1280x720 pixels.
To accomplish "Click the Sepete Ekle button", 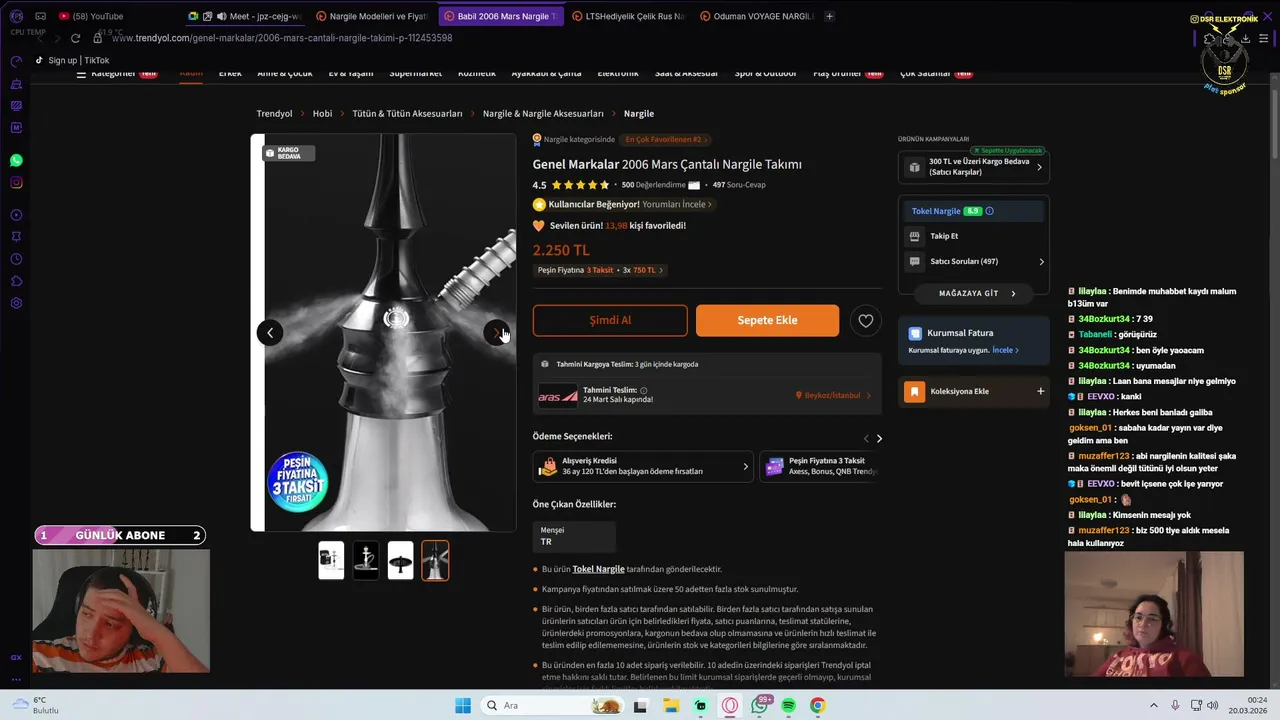I will pos(767,320).
